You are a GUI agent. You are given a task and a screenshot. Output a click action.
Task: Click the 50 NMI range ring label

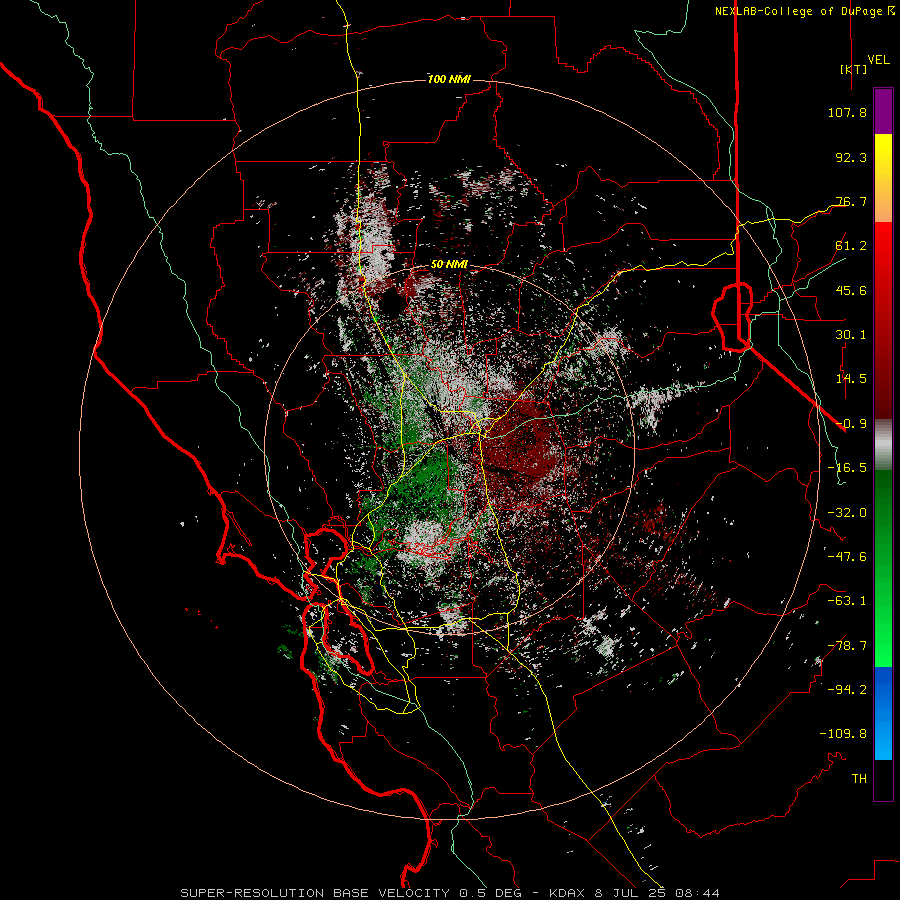[449, 265]
